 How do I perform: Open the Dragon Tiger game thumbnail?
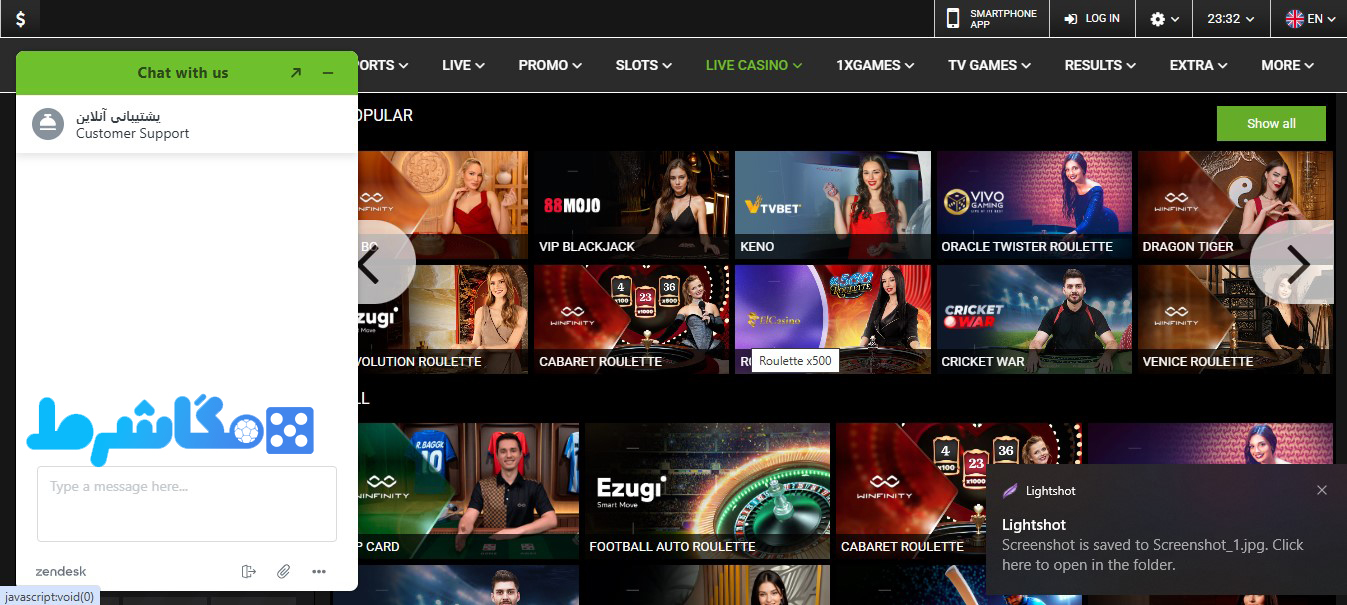(x=1236, y=205)
